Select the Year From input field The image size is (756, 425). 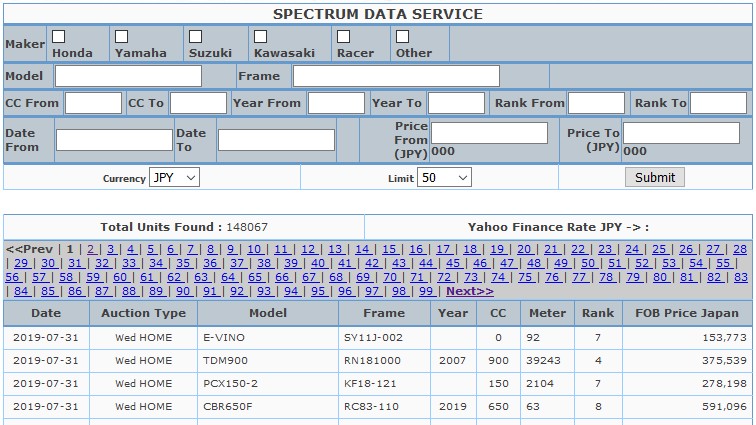pos(336,103)
